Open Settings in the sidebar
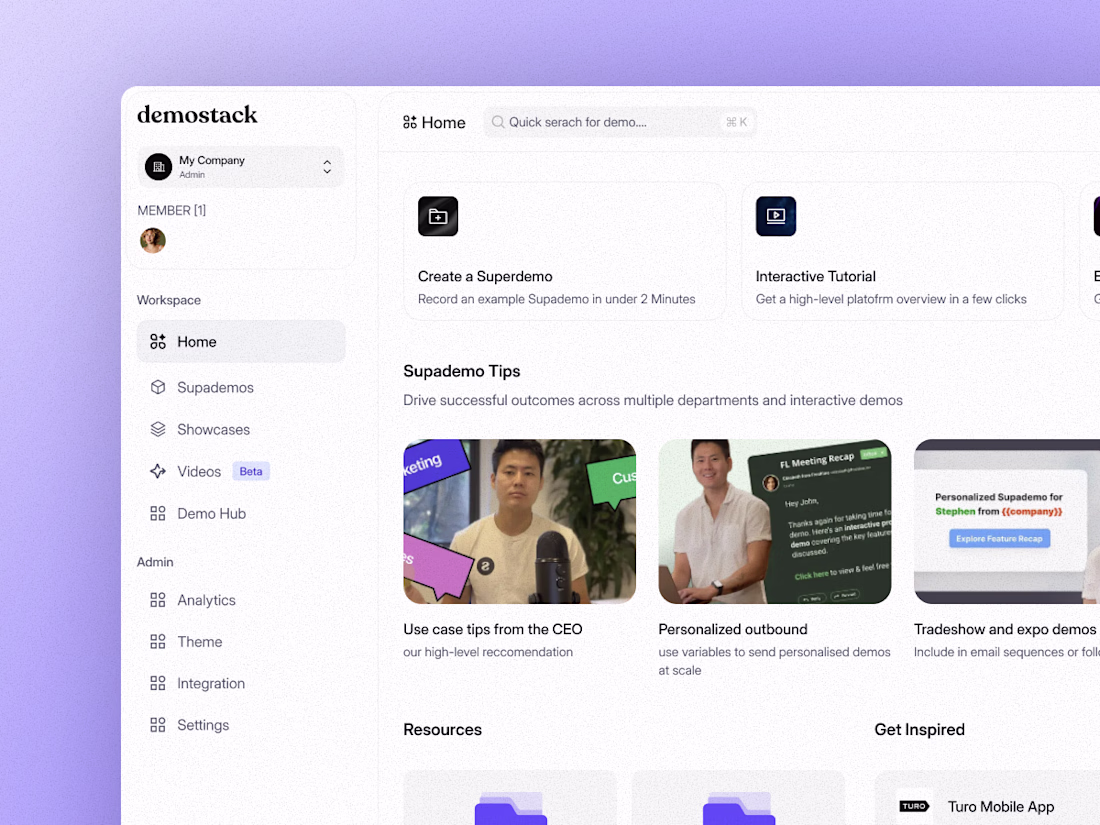Screen dimensions: 1100x825 [x=203, y=725]
